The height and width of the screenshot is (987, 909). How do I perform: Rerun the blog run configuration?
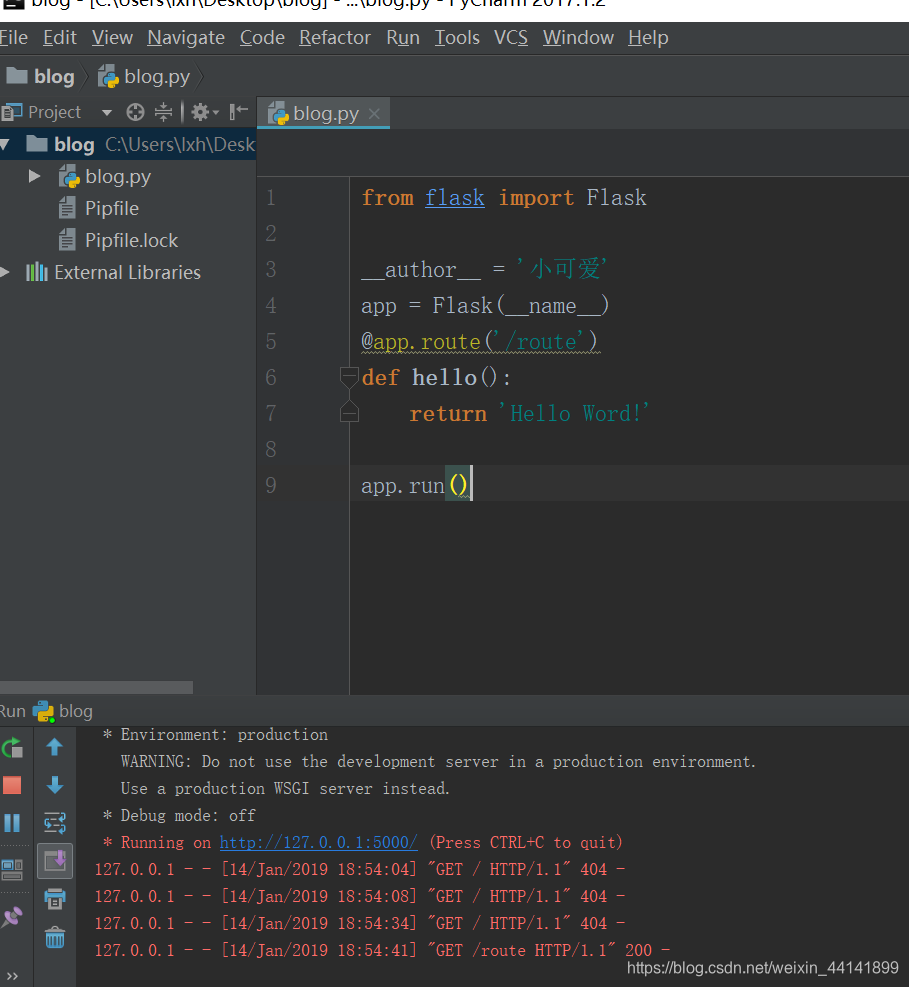tap(12, 748)
